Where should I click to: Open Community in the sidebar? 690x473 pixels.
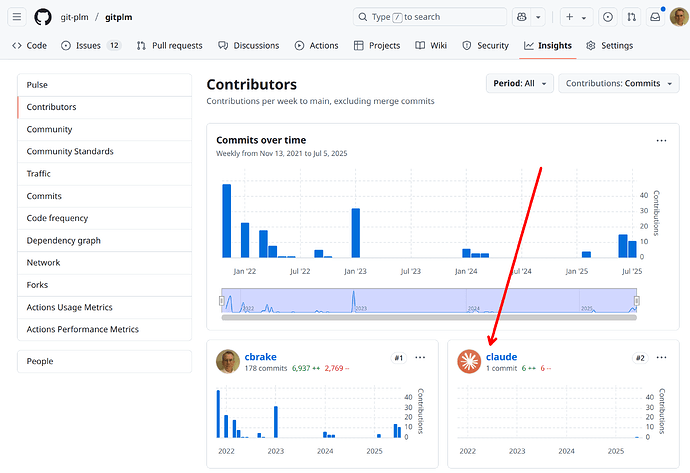[x=104, y=129]
